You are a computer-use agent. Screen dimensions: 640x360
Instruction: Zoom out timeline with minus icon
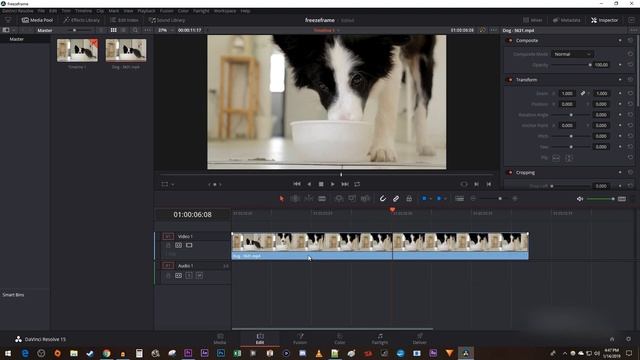coord(473,199)
